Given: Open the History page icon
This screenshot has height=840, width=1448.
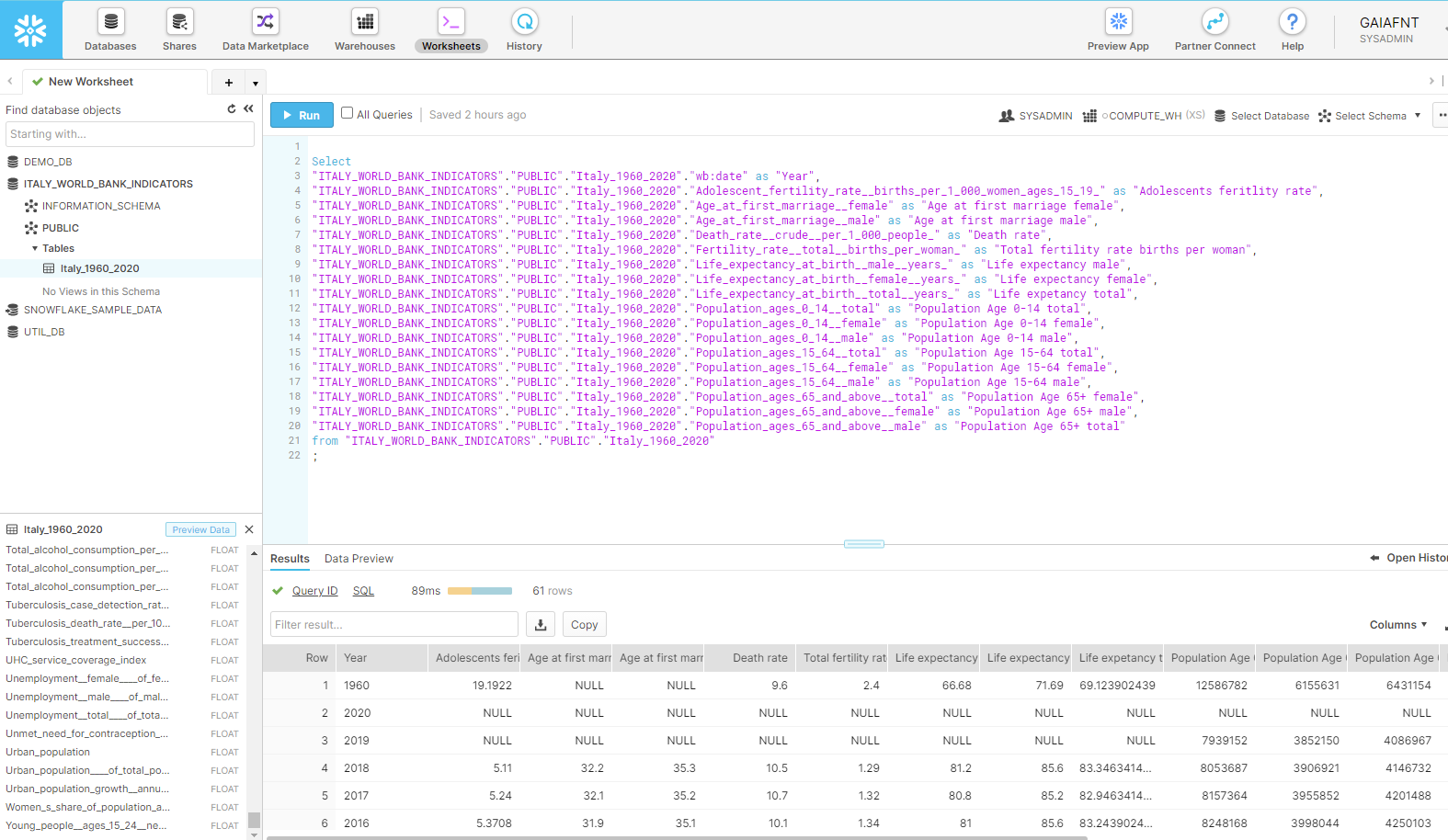Looking at the screenshot, I should pos(524,21).
